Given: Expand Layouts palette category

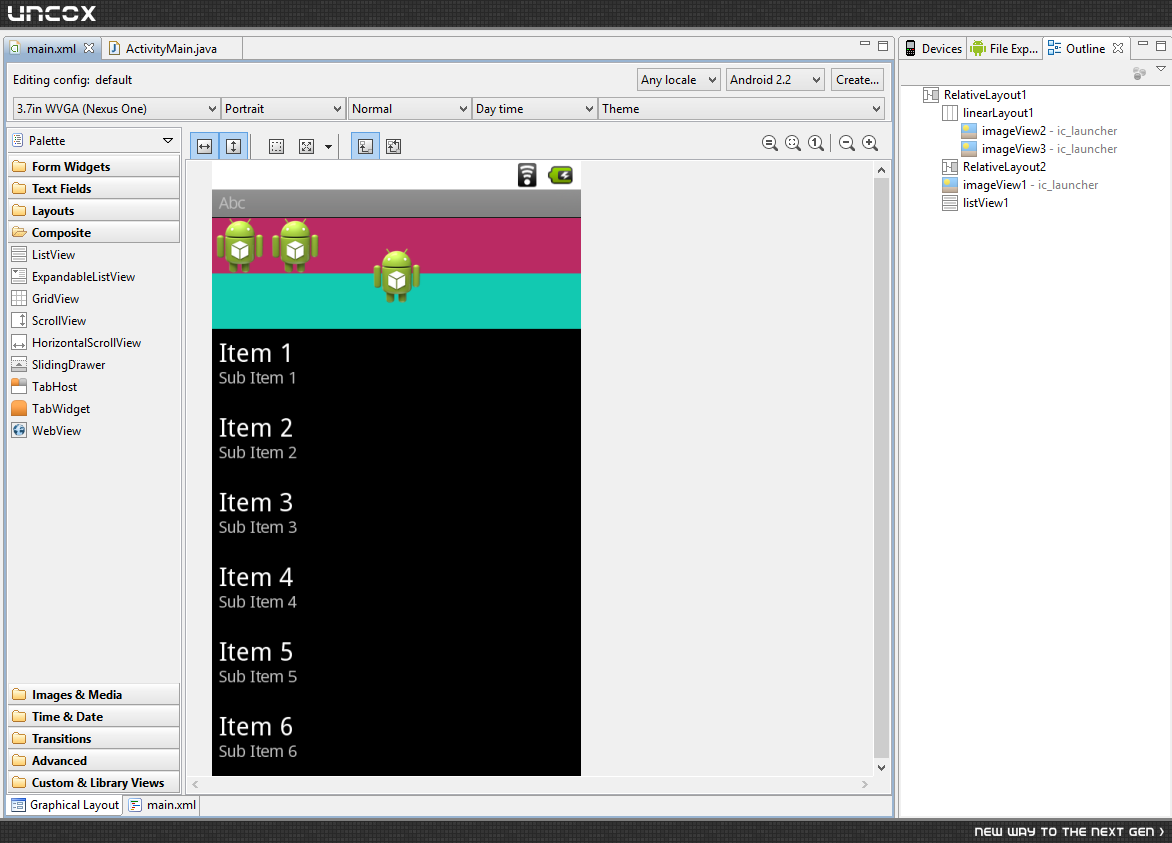Looking at the screenshot, I should (x=94, y=210).
